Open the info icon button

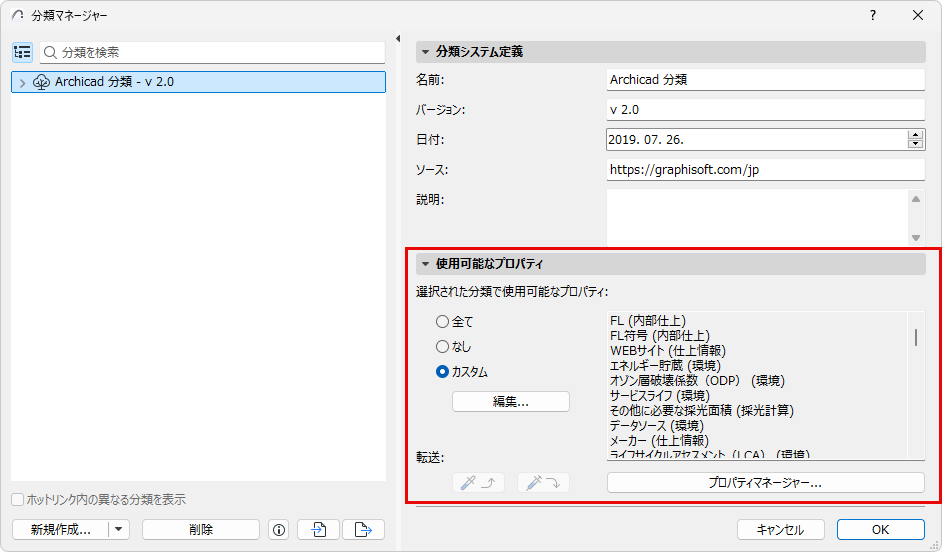tap(279, 530)
